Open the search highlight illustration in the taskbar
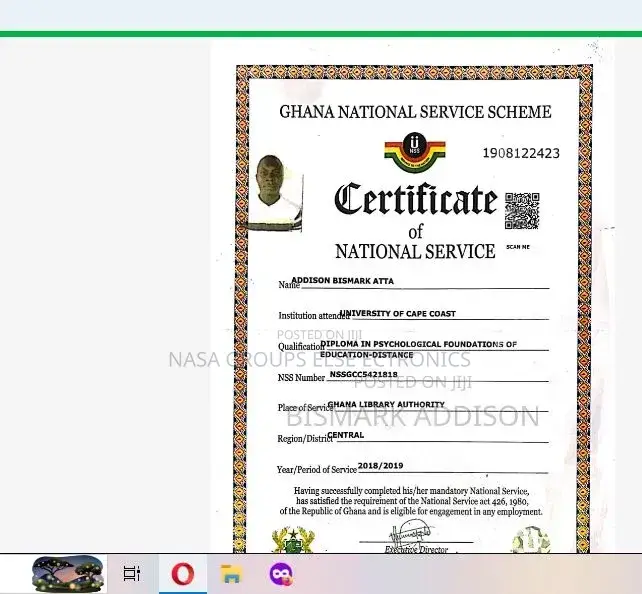Screen dimensions: 642x594 click(x=68, y=574)
